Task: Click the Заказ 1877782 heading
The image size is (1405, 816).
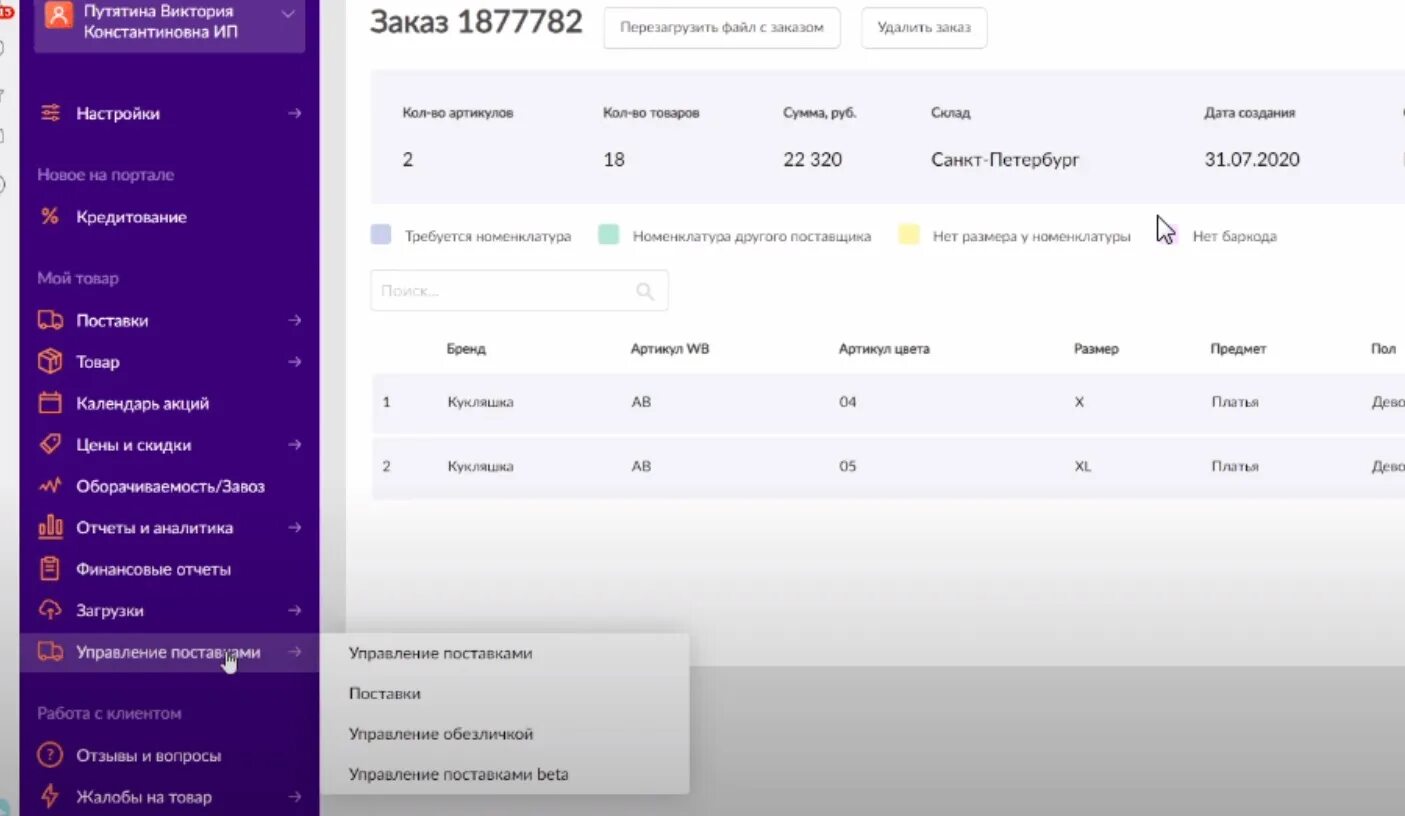Action: click(476, 22)
